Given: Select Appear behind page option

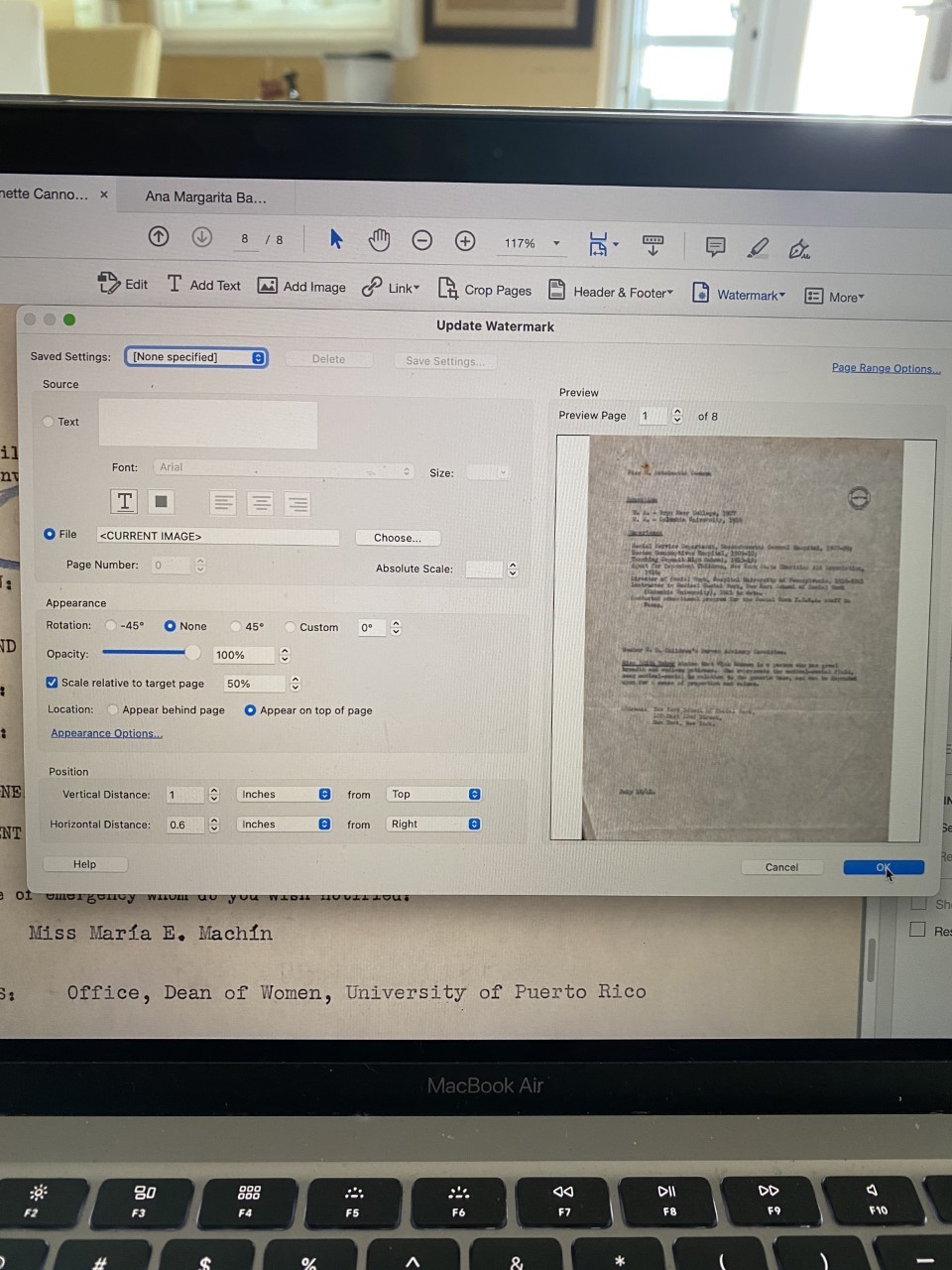Looking at the screenshot, I should (113, 709).
